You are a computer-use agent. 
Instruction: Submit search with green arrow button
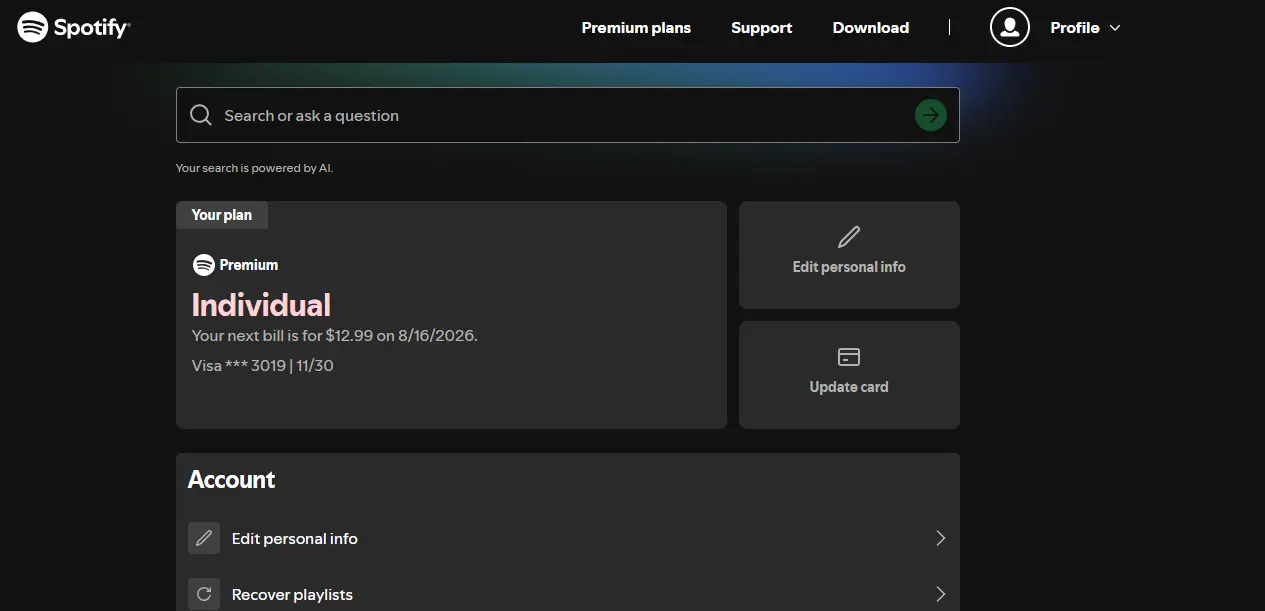point(931,115)
